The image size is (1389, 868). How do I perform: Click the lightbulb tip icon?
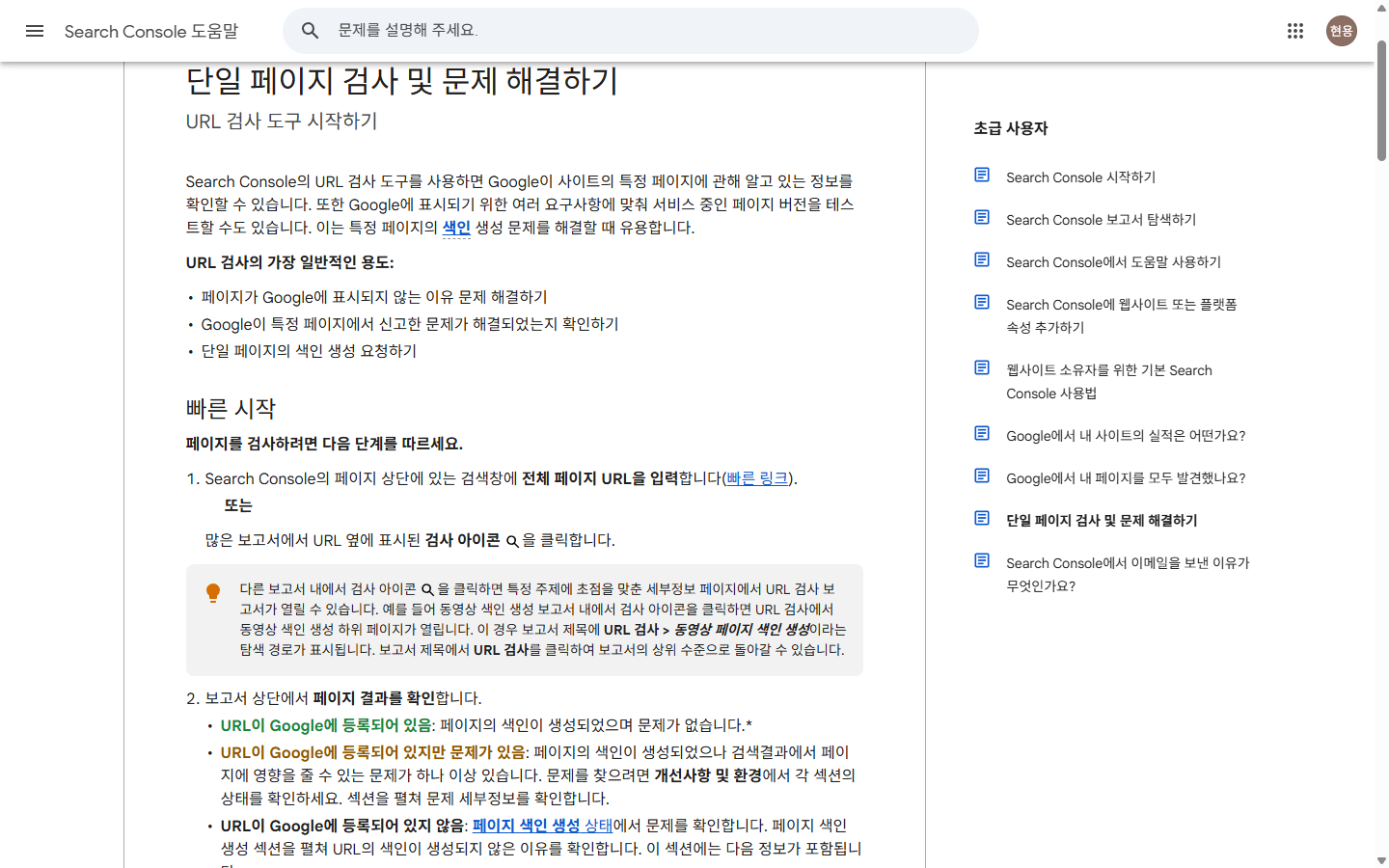tap(213, 592)
